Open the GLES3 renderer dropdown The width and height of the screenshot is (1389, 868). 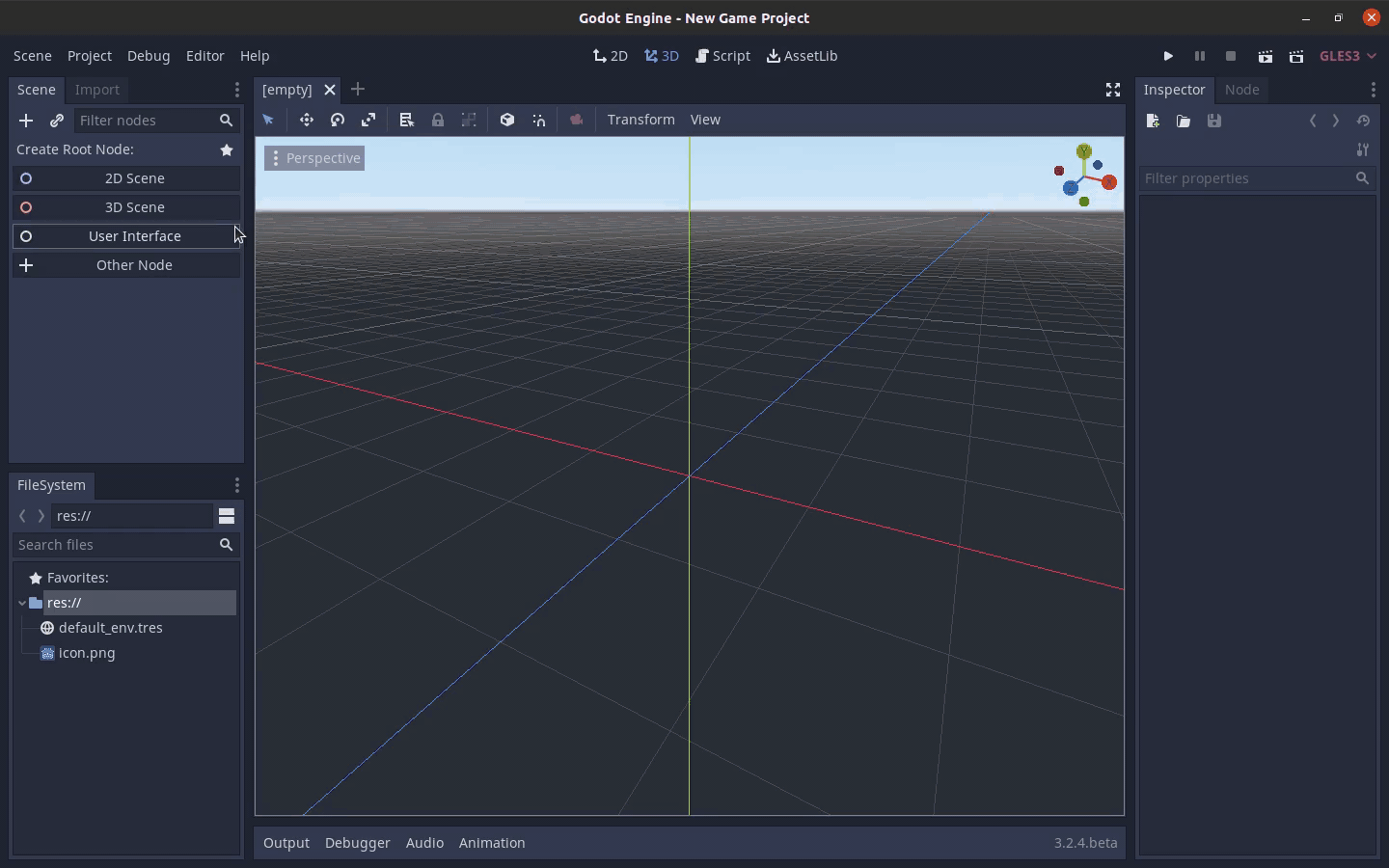click(x=1348, y=56)
